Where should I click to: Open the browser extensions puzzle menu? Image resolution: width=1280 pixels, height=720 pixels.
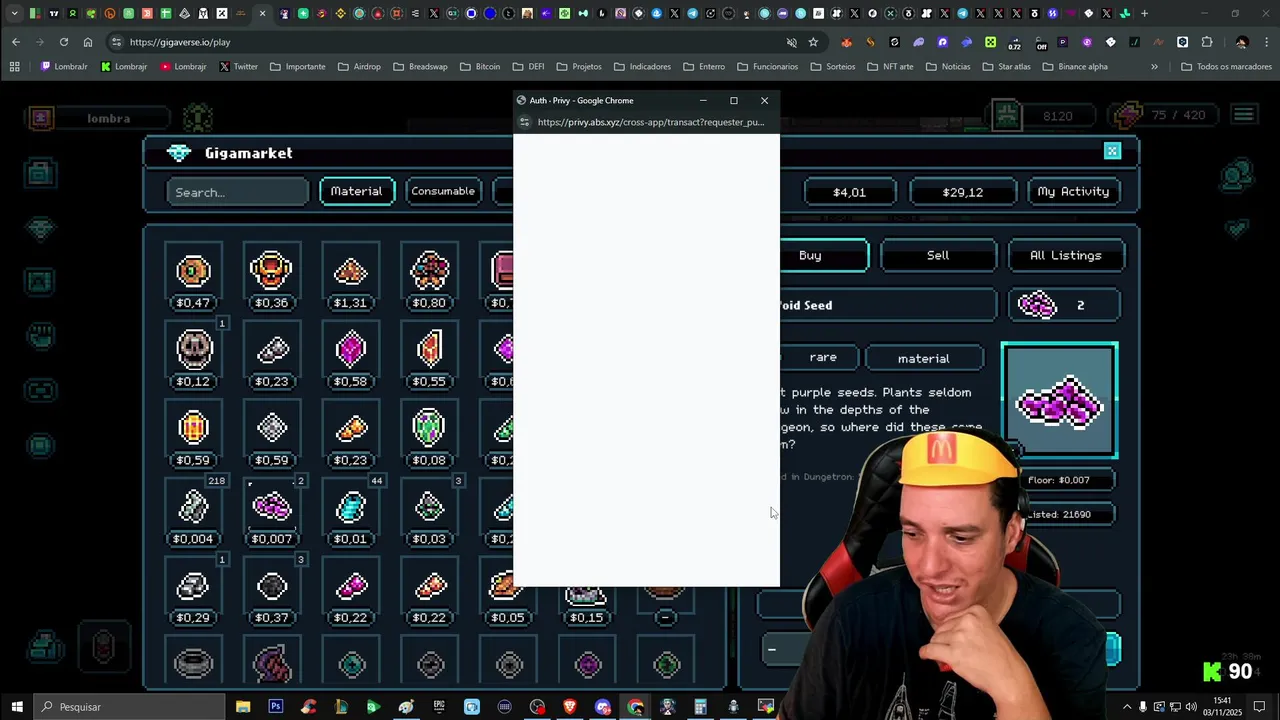tap(1207, 42)
